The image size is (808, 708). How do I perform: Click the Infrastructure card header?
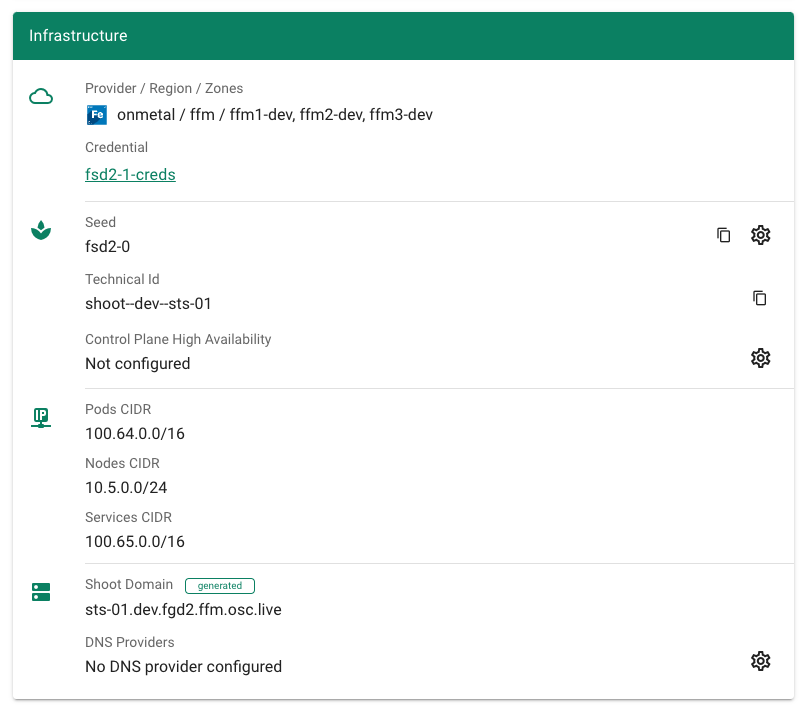pos(403,36)
